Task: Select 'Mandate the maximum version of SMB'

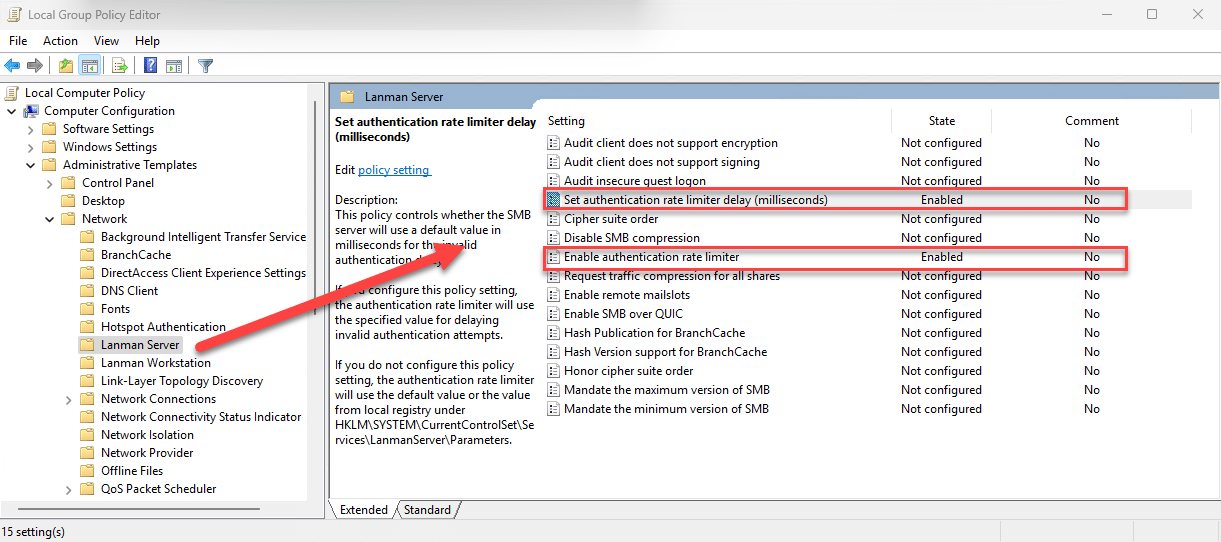Action: [x=667, y=390]
